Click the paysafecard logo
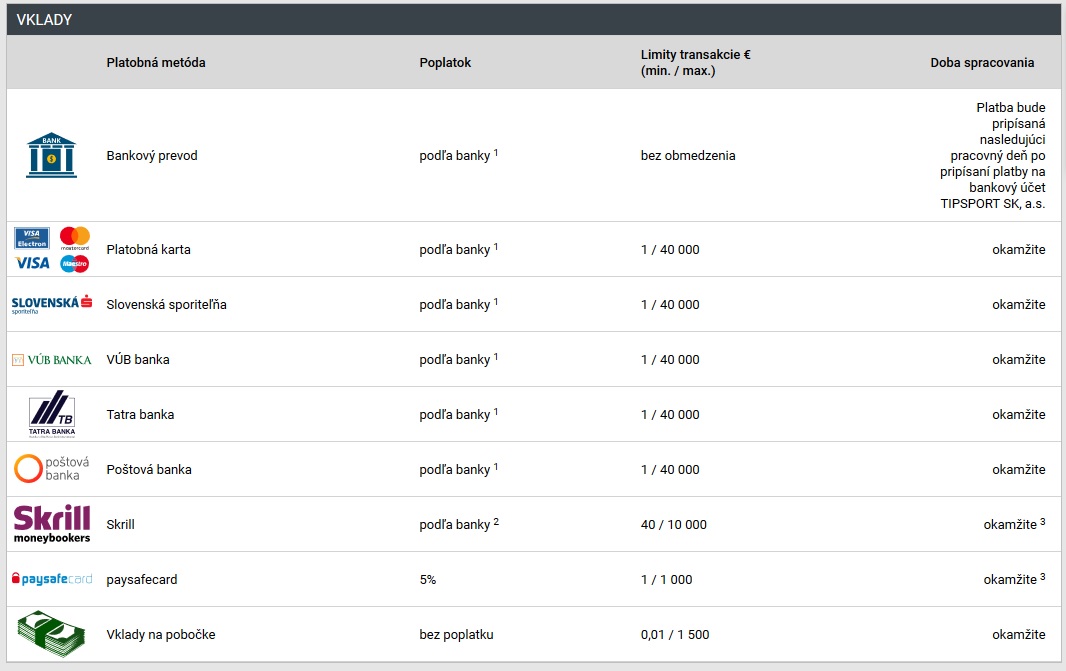This screenshot has width=1066, height=671. pos(52,579)
